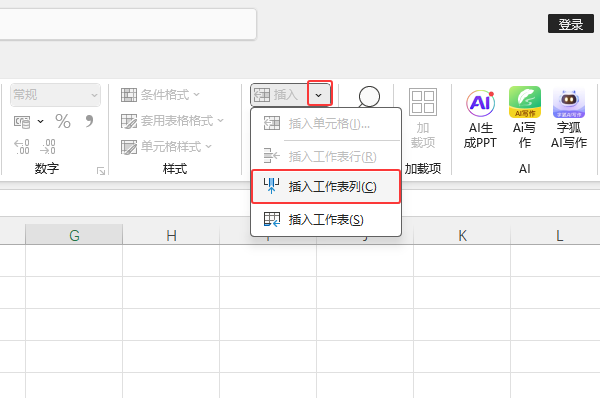The image size is (600, 398).
Task: Select column K header
Action: pos(462,235)
